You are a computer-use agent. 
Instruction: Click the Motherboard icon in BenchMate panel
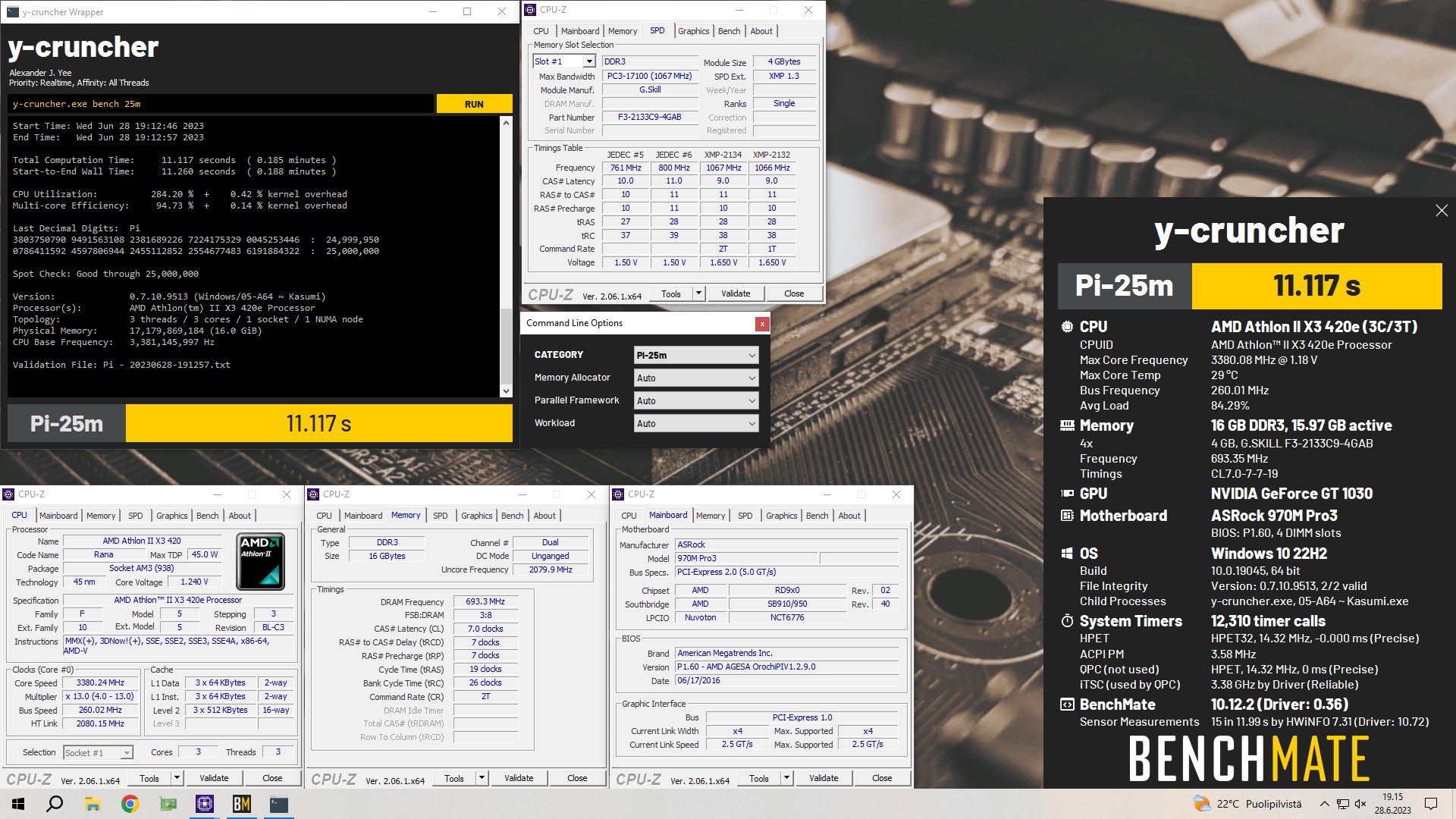click(x=1067, y=516)
